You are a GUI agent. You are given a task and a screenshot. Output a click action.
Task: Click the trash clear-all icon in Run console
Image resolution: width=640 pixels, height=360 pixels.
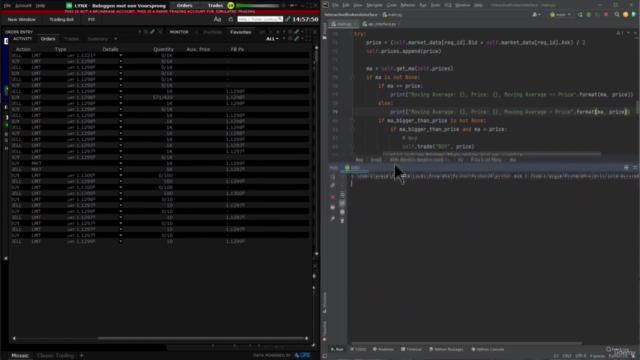342,221
